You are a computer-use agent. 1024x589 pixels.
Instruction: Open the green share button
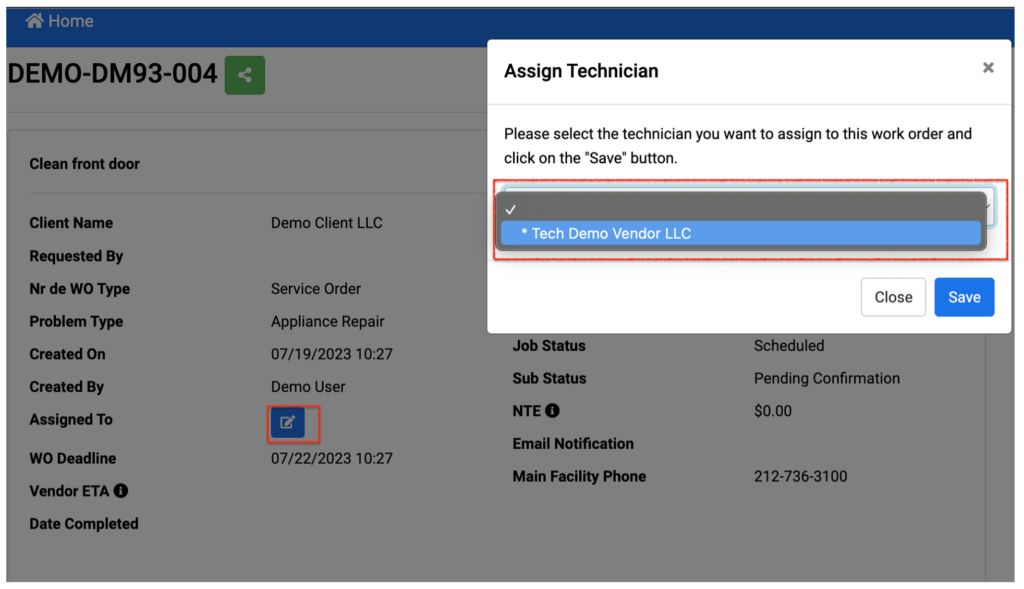click(x=245, y=75)
